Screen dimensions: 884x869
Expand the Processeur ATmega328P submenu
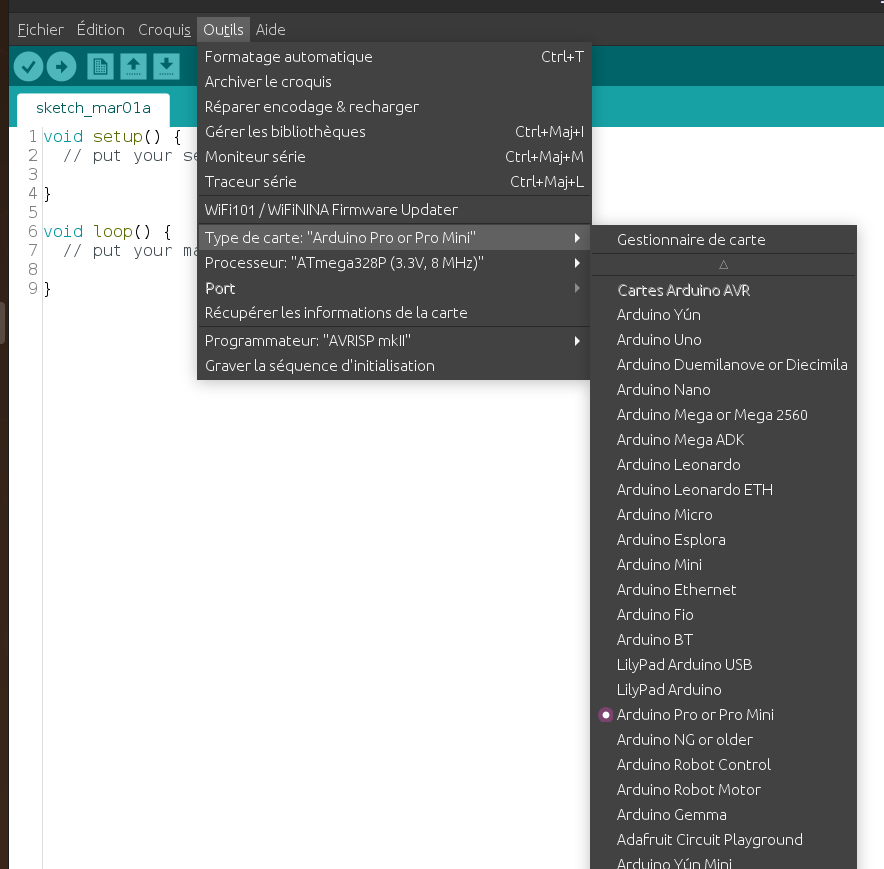click(x=394, y=263)
